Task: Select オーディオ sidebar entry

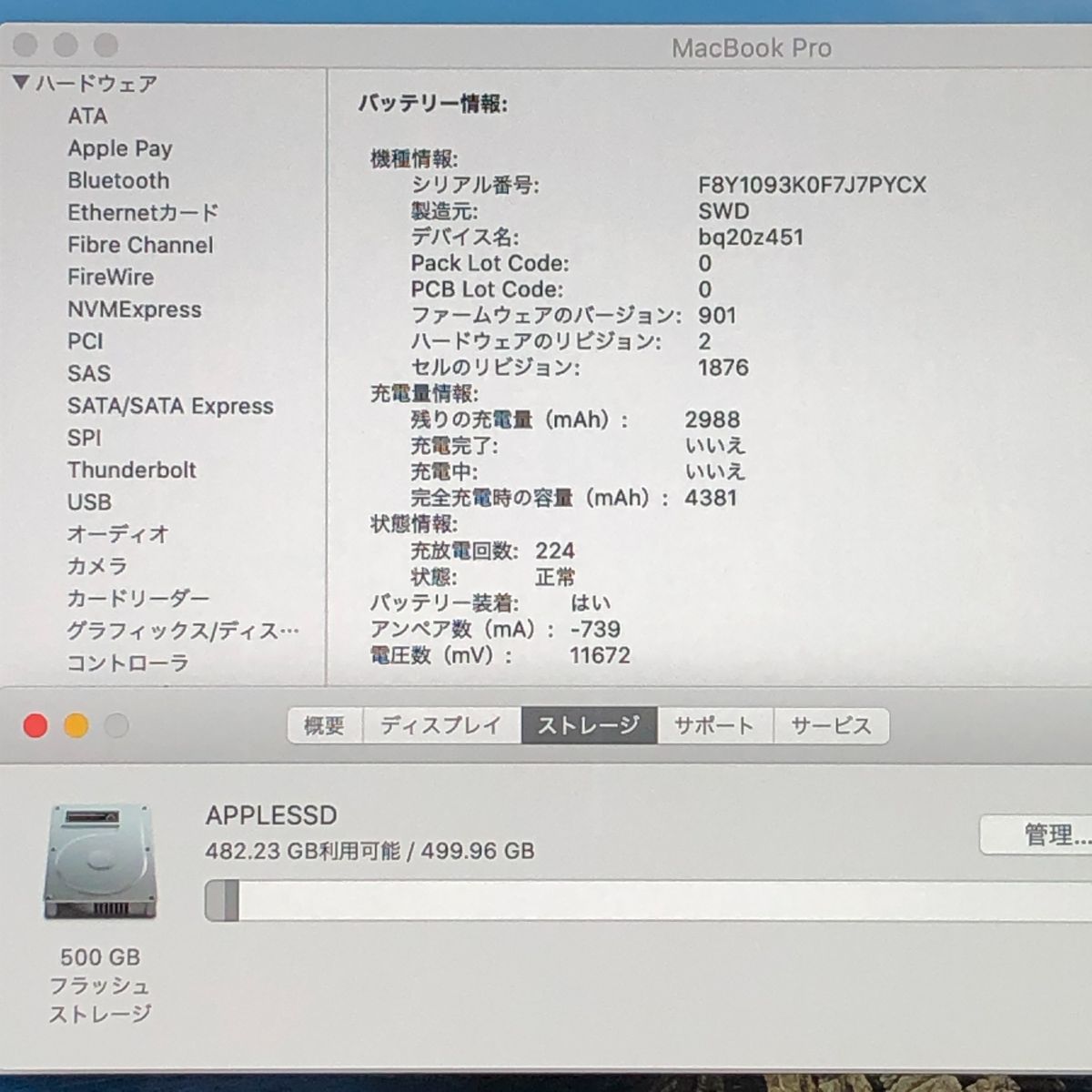Action: 117,534
